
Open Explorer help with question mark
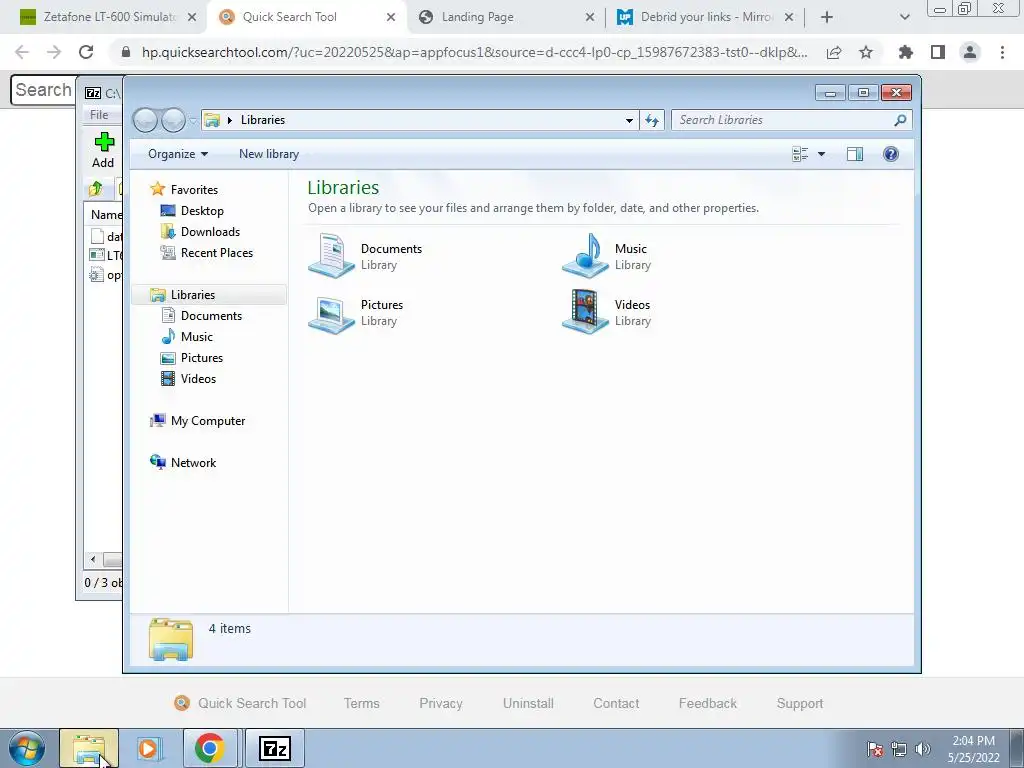(891, 154)
